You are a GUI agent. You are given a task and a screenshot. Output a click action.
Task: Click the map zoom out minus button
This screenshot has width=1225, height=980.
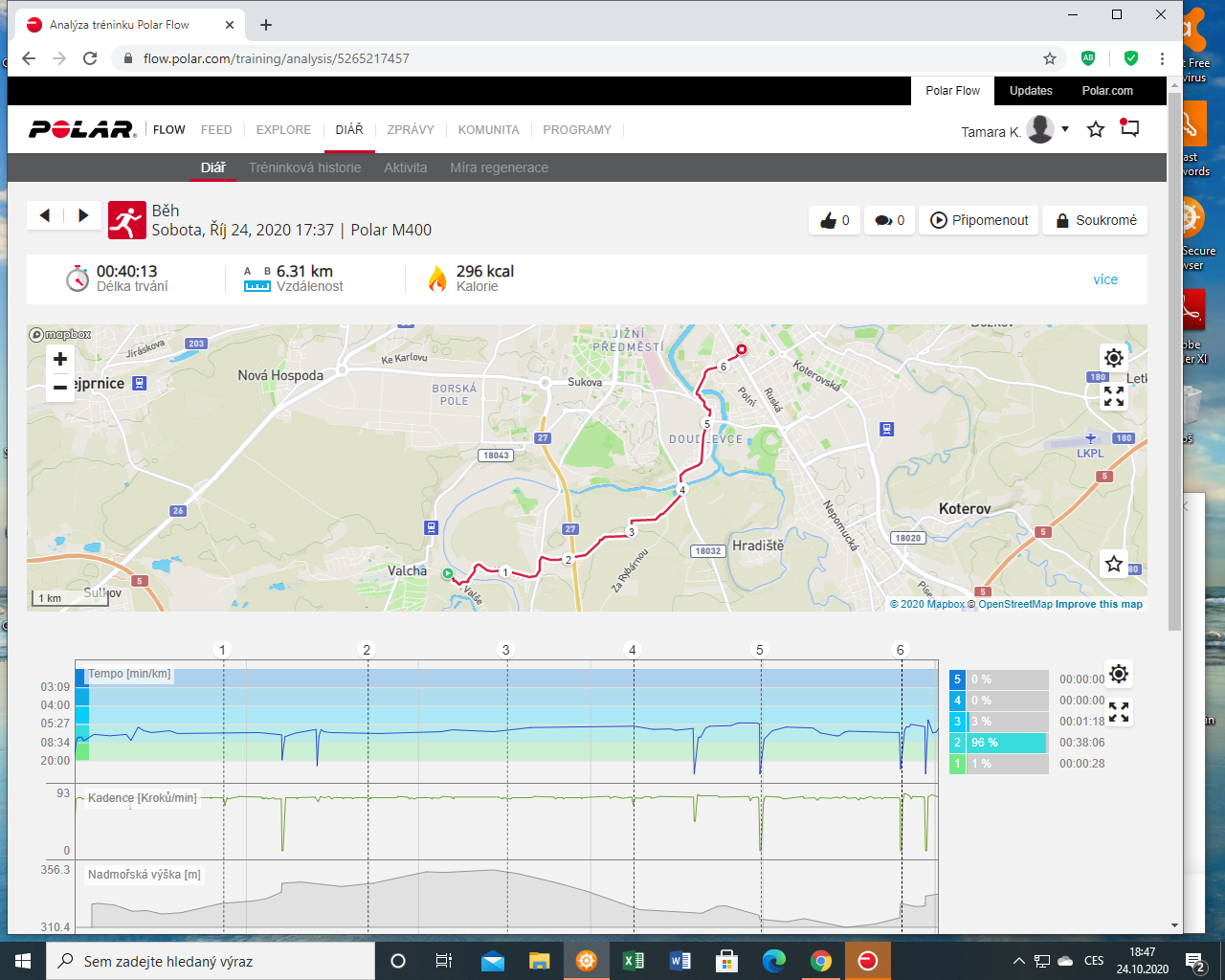coord(60,388)
